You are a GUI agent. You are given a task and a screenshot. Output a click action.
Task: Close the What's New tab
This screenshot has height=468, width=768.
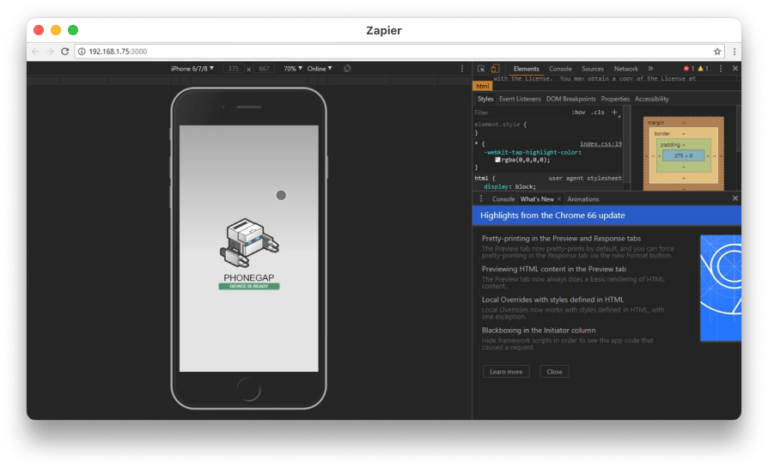(559, 199)
